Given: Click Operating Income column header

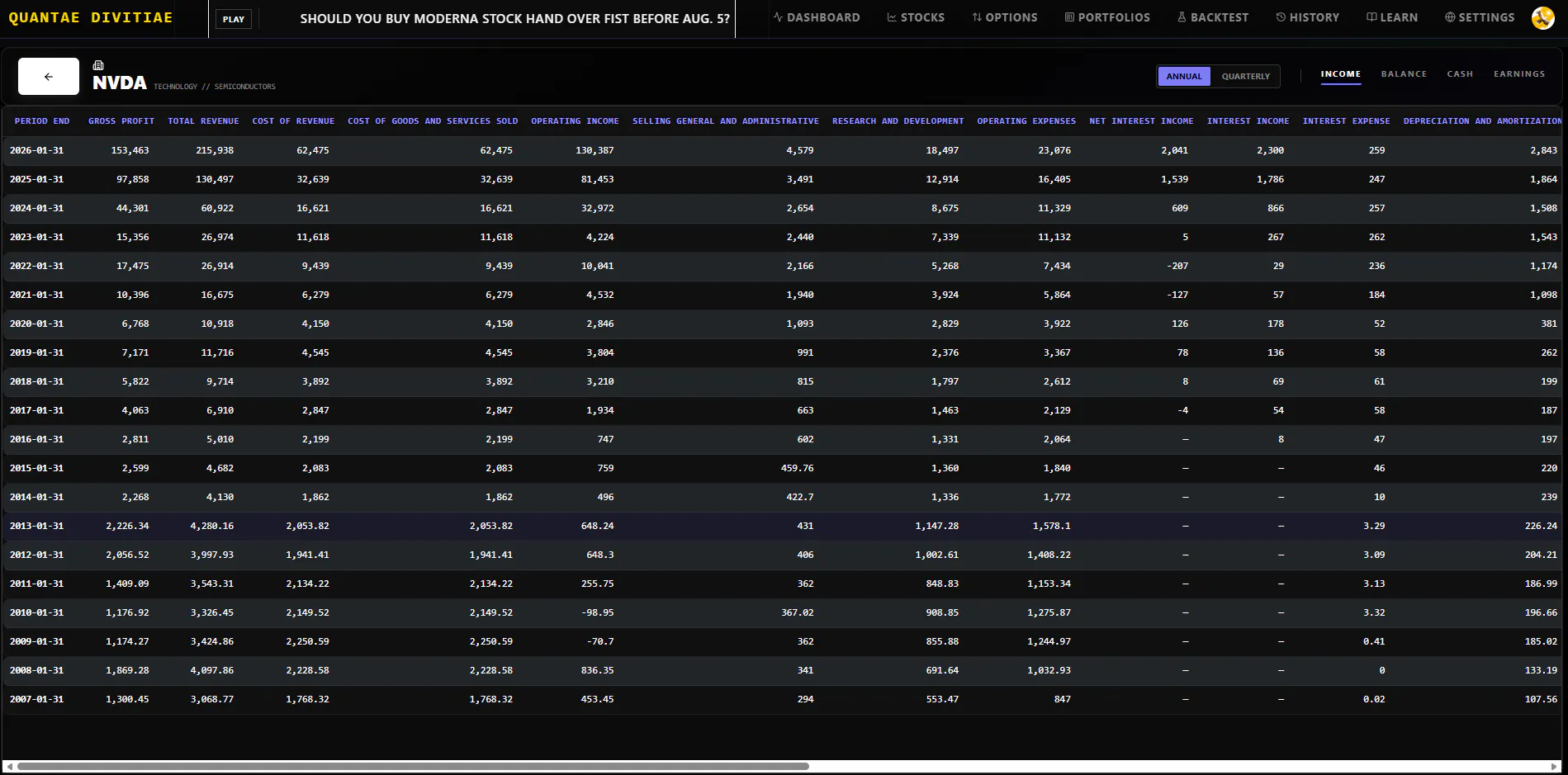Looking at the screenshot, I should coord(575,121).
